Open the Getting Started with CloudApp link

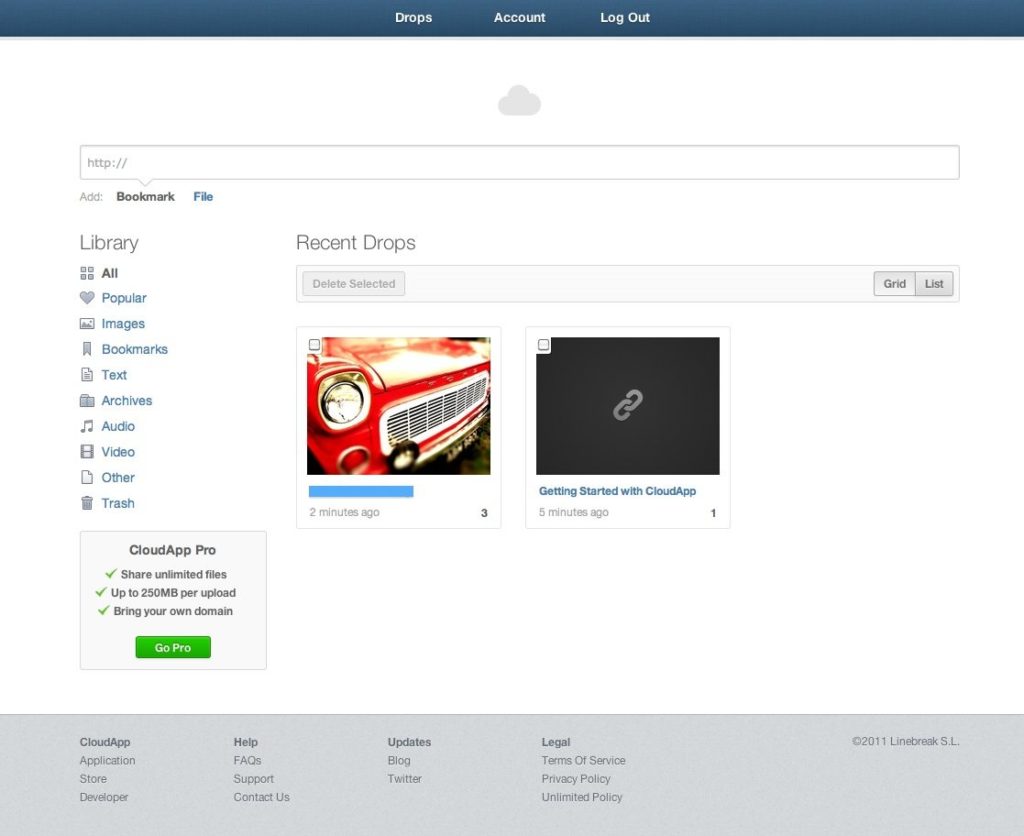(x=617, y=491)
